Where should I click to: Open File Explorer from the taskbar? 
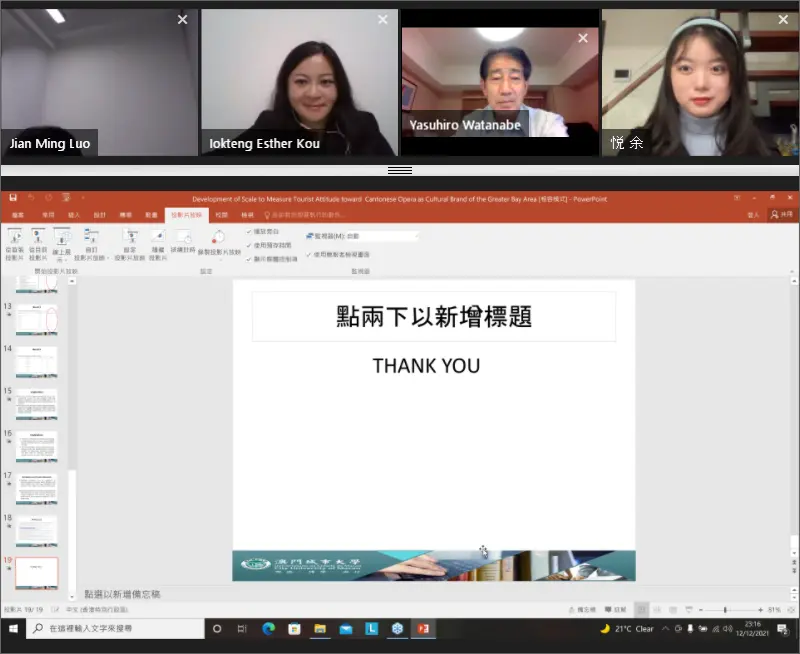320,629
